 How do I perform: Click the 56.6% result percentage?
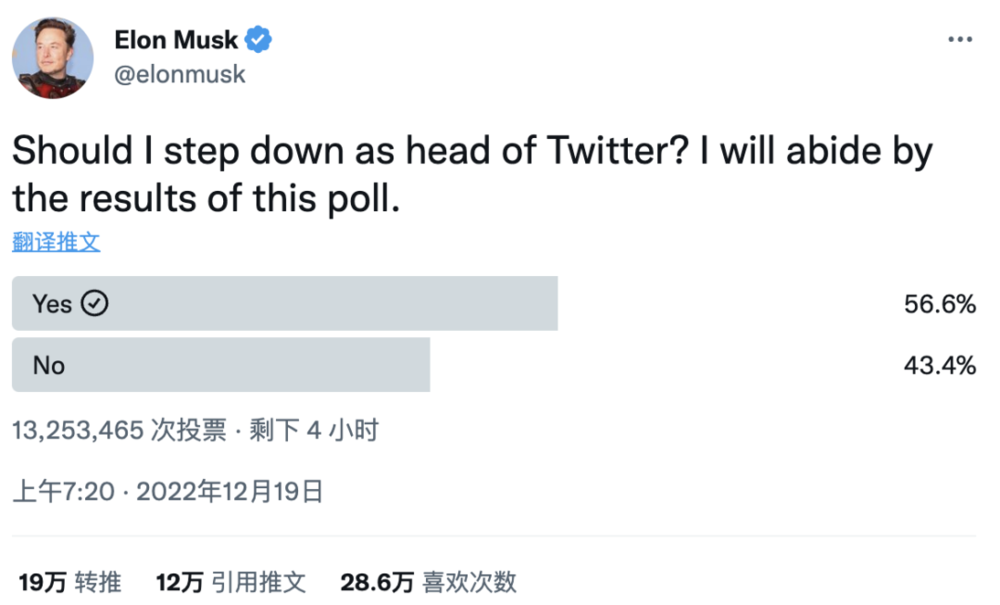click(939, 304)
